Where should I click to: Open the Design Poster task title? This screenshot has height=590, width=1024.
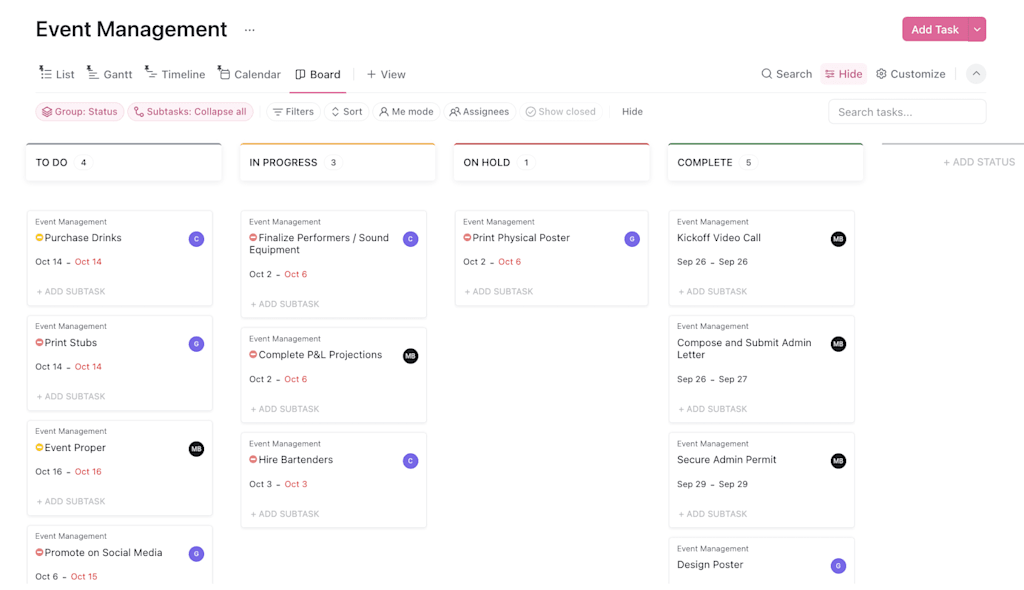pos(710,565)
